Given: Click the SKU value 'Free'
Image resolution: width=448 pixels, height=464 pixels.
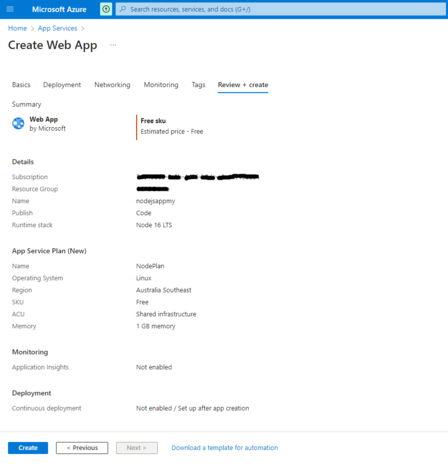Looking at the screenshot, I should (x=142, y=302).
